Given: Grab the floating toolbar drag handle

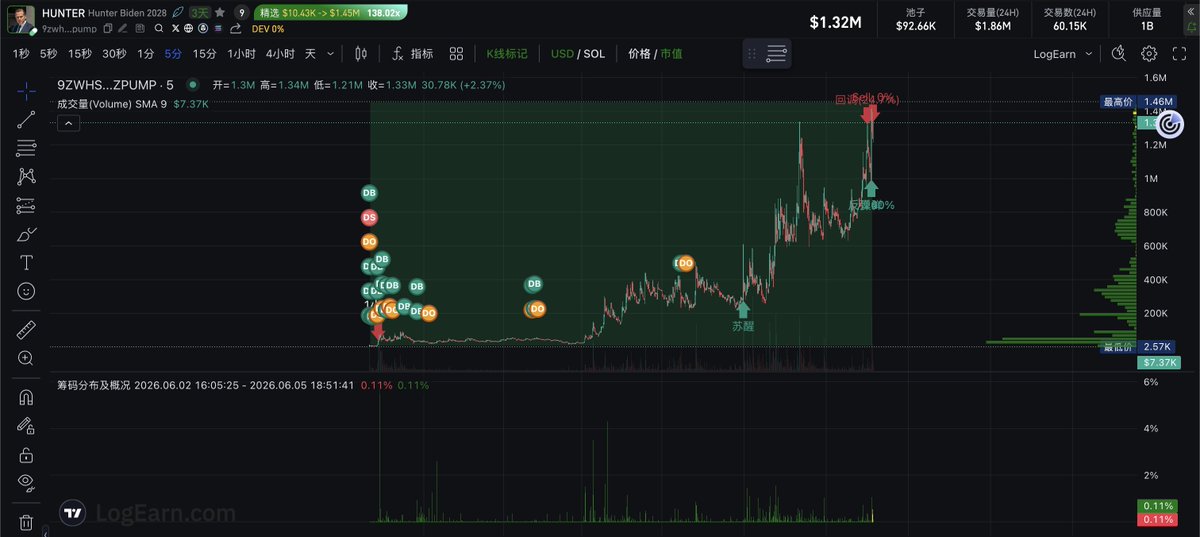Looking at the screenshot, I should [x=752, y=54].
